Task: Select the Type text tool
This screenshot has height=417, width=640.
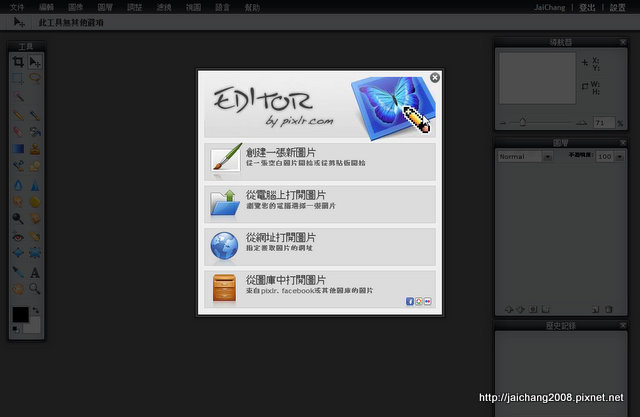Action: [x=35, y=272]
